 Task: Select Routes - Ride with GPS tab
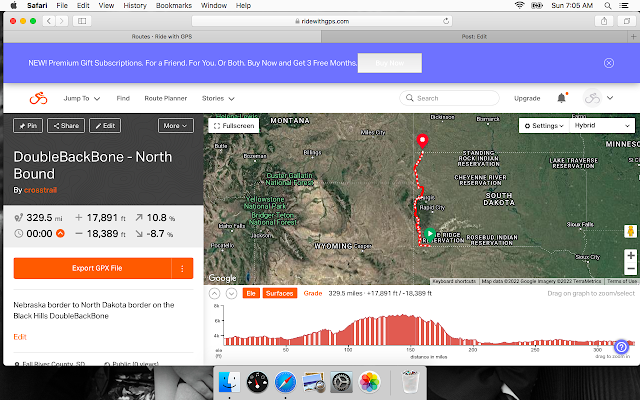click(162, 36)
